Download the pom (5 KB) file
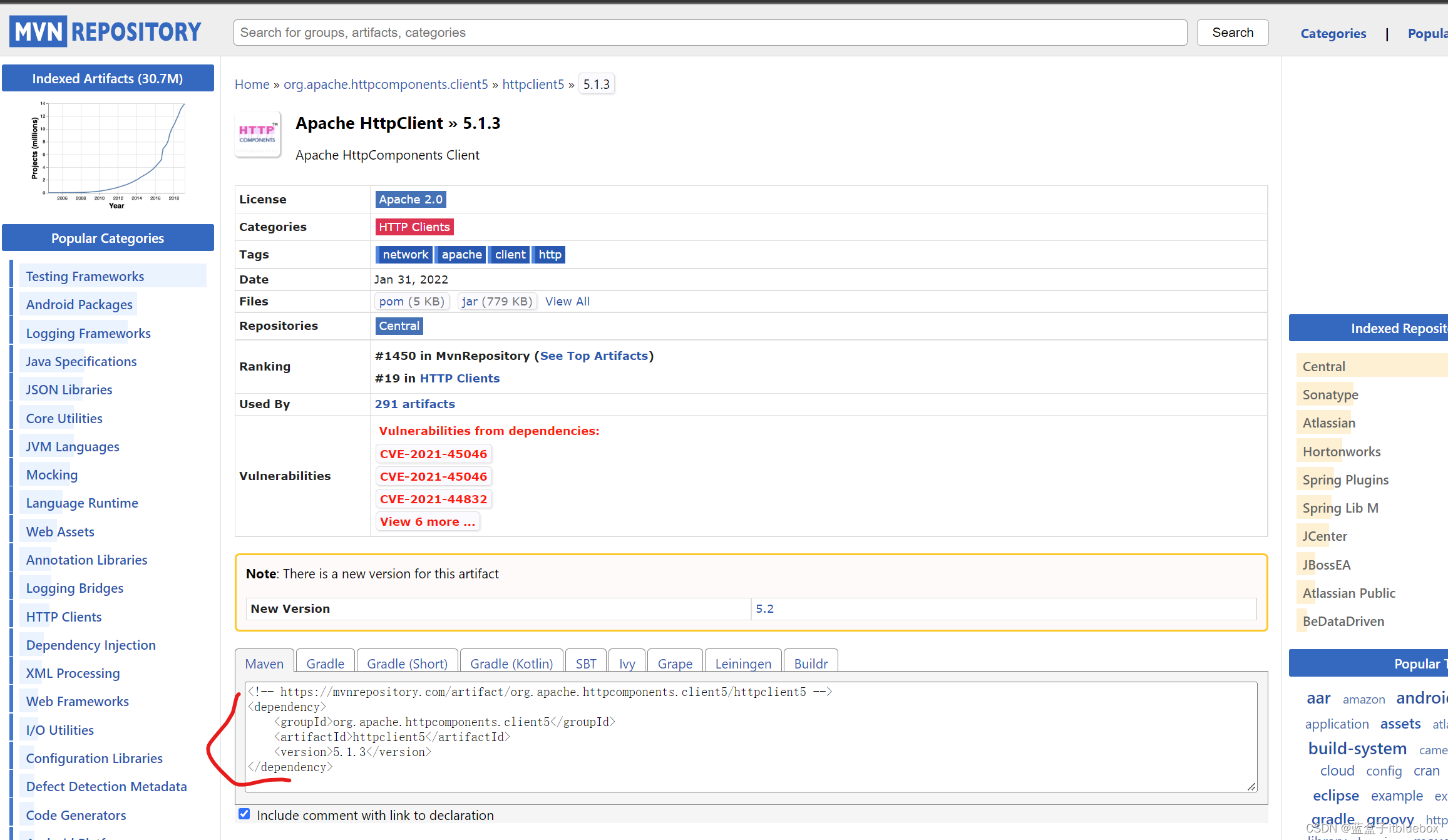The height and width of the screenshot is (840, 1448). (x=411, y=302)
